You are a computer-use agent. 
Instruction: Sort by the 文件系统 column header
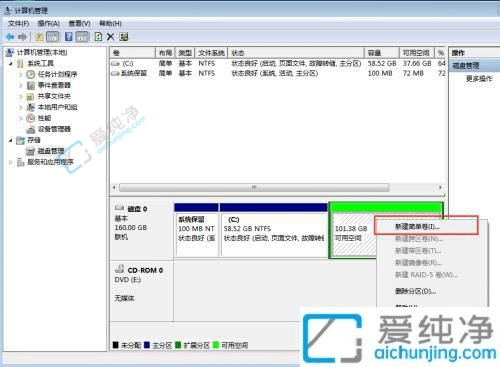211,53
